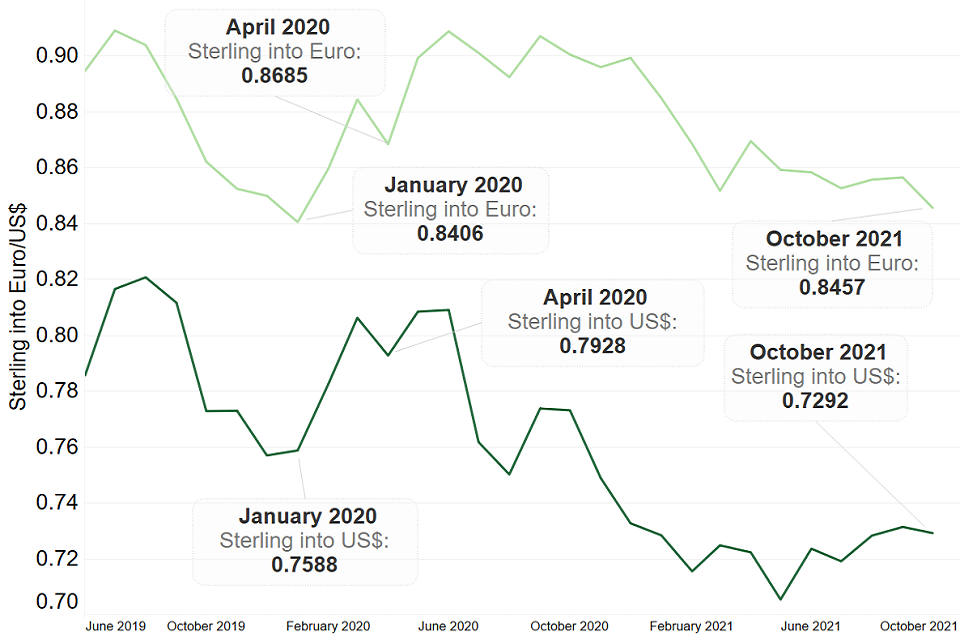
Task: Click the 0.84 y-axis tick label
Action: (x=57, y=223)
